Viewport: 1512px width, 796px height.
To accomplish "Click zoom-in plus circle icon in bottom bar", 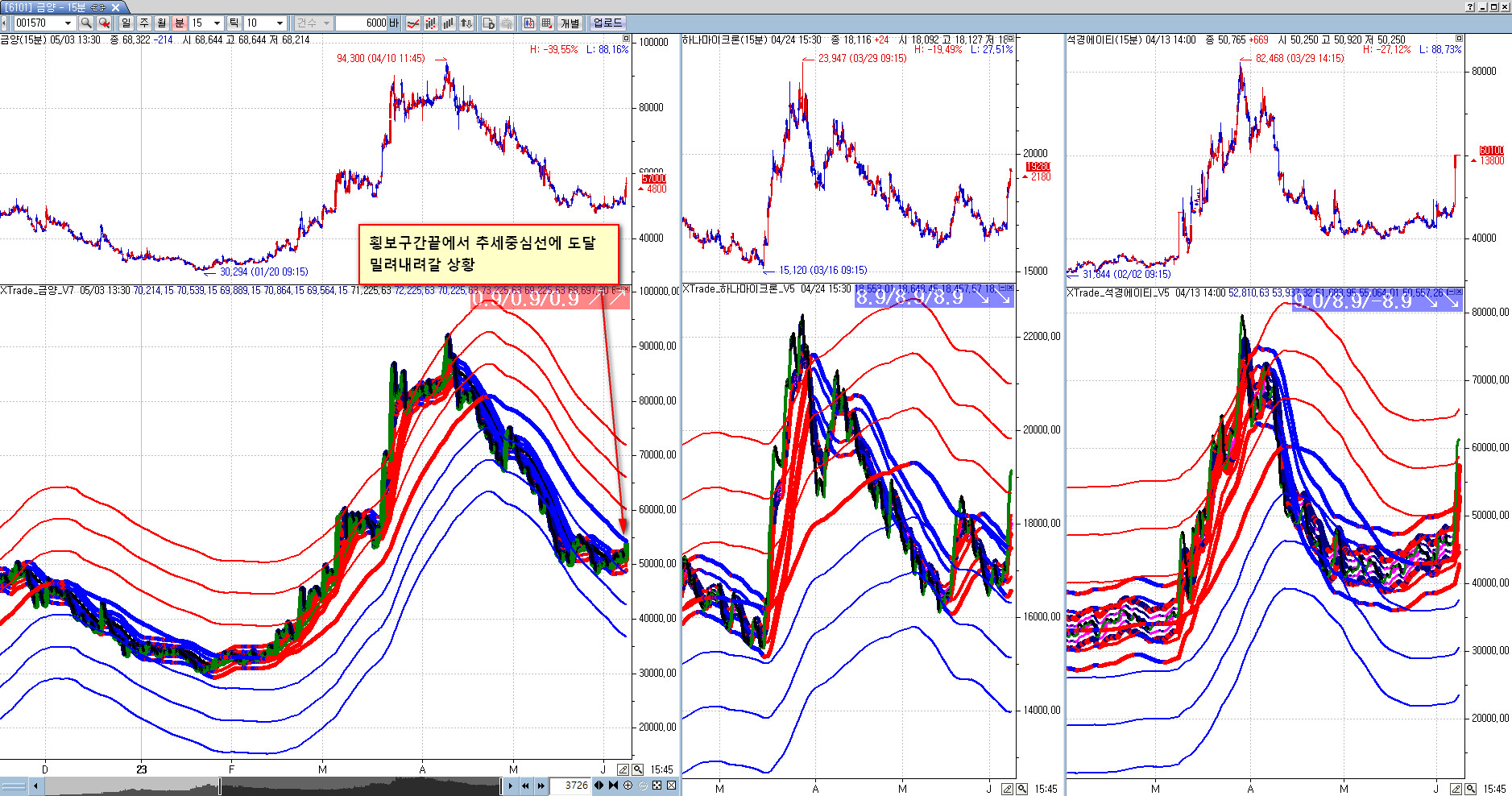I will 628,786.
